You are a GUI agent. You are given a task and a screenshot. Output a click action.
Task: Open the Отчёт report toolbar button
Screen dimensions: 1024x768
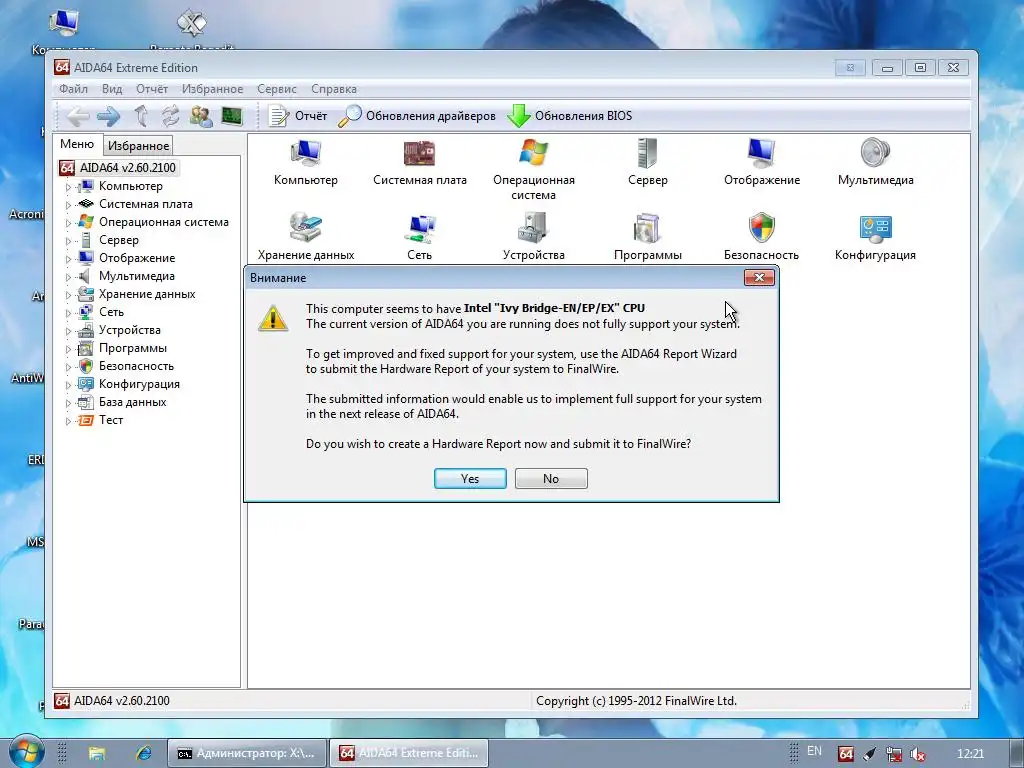(297, 116)
